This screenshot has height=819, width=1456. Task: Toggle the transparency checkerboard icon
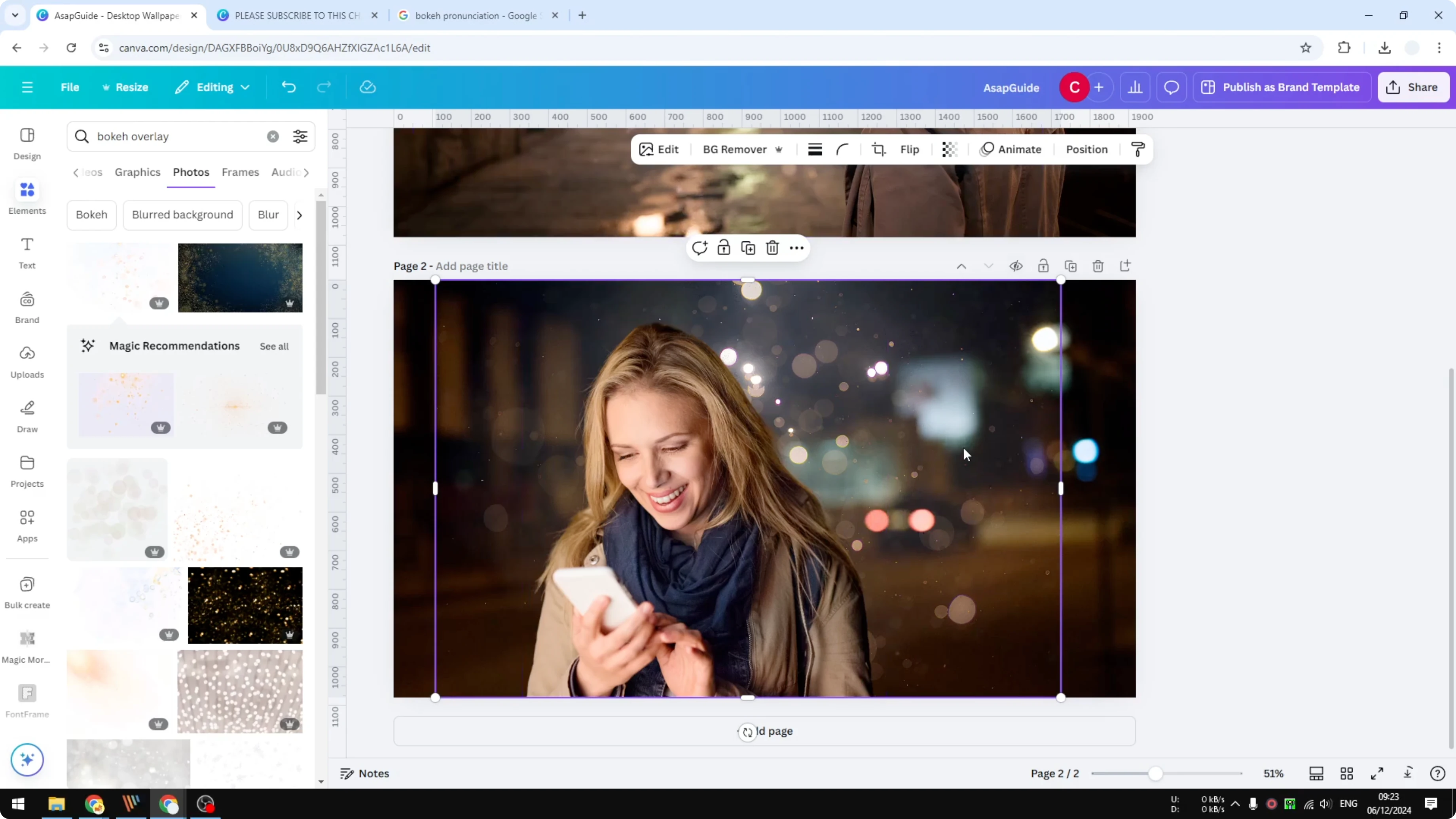click(x=949, y=149)
